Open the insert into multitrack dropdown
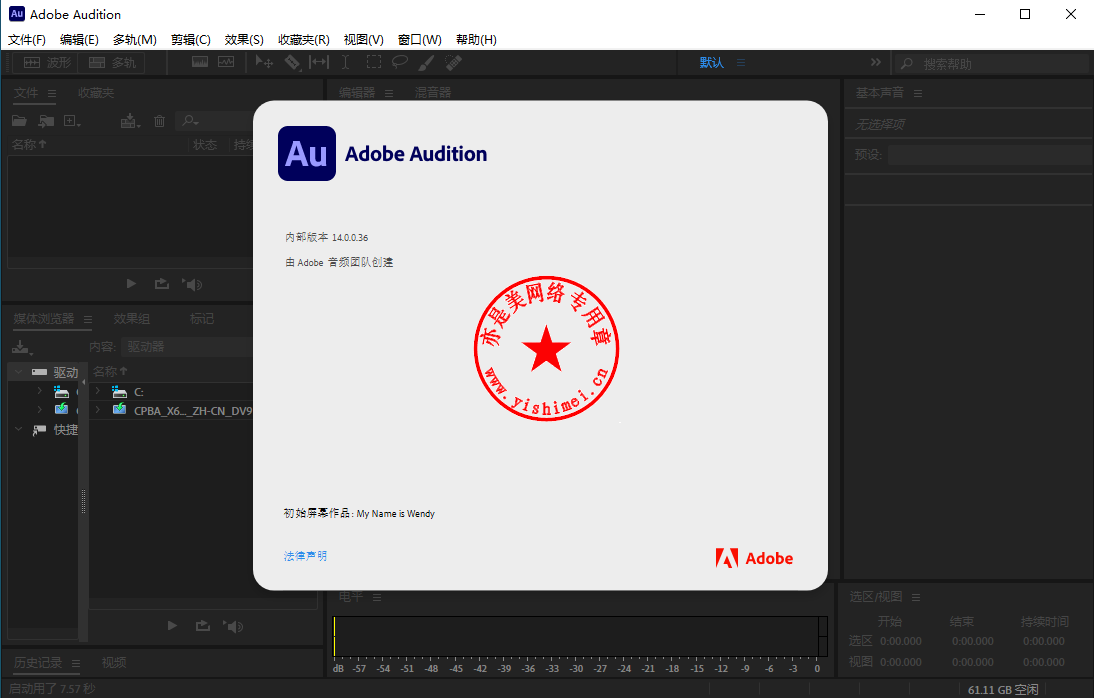The height and width of the screenshot is (698, 1094). tap(130, 121)
